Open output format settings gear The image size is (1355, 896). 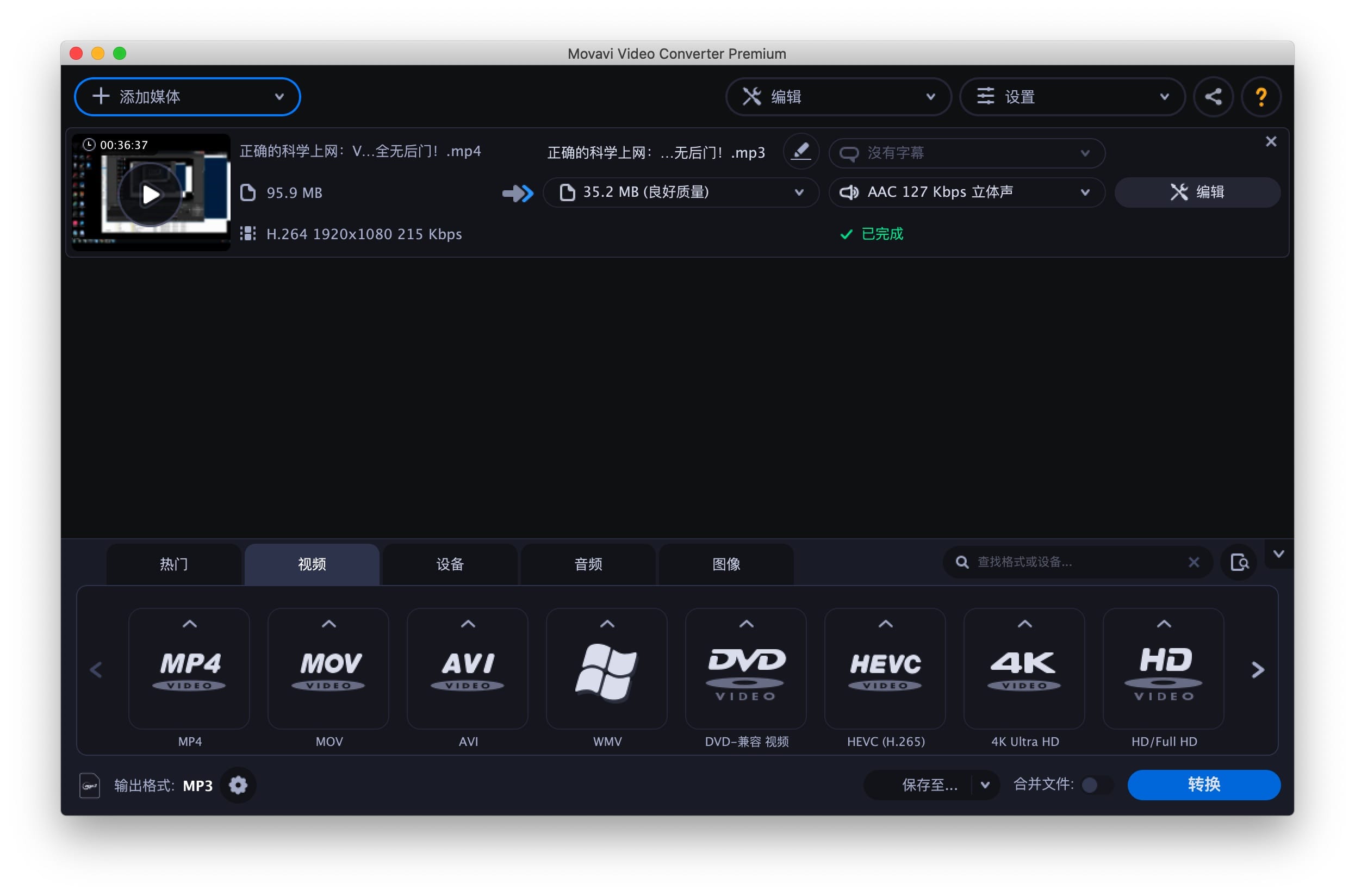point(238,785)
